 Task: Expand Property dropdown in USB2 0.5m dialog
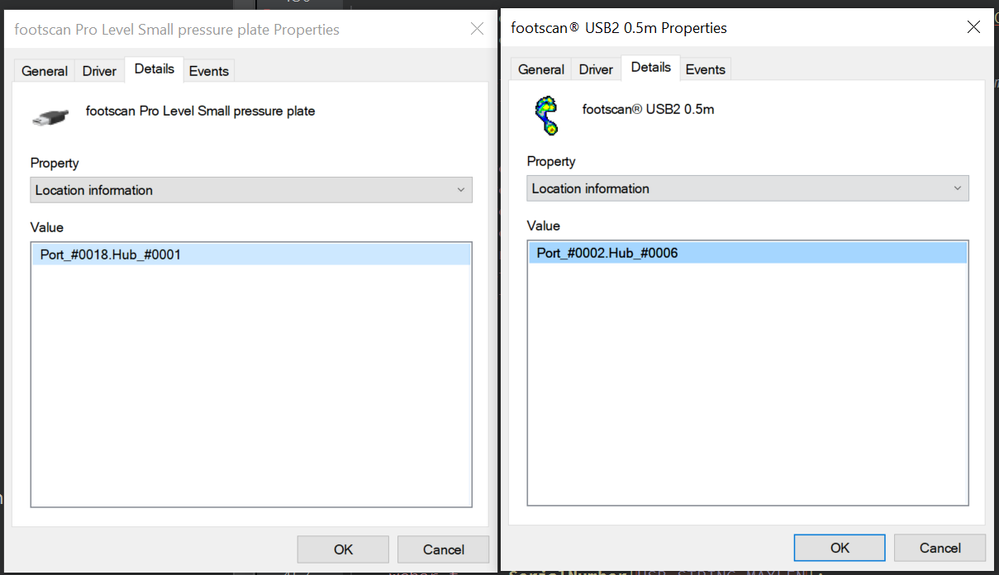click(x=747, y=188)
